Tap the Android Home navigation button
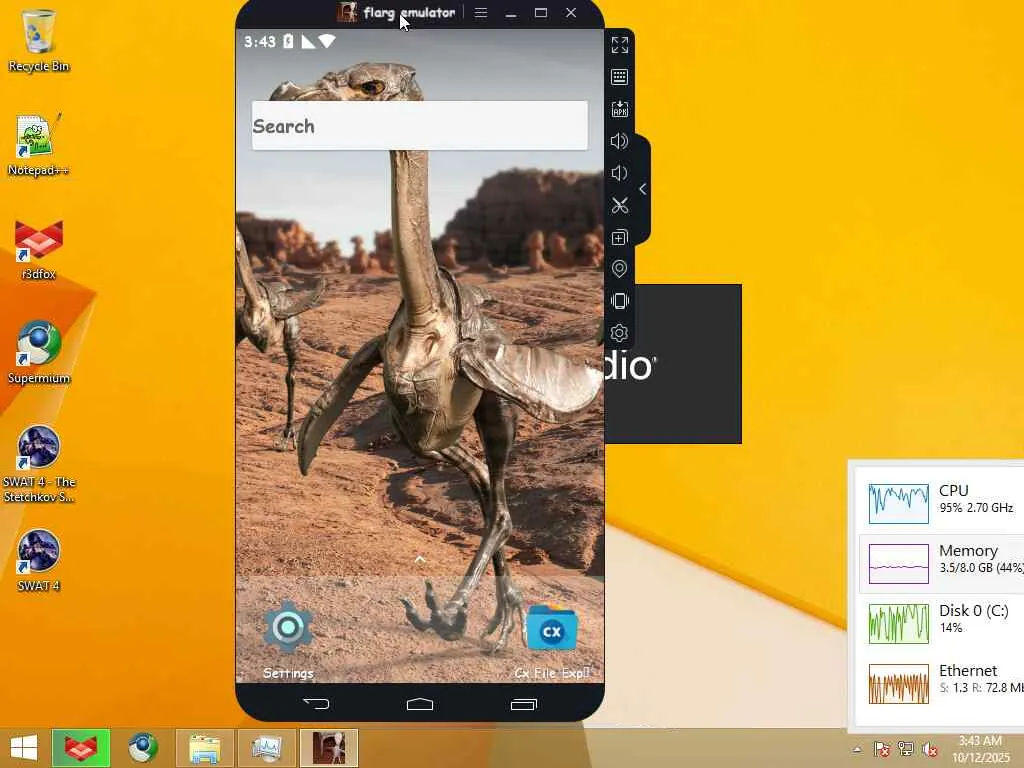 pos(420,703)
